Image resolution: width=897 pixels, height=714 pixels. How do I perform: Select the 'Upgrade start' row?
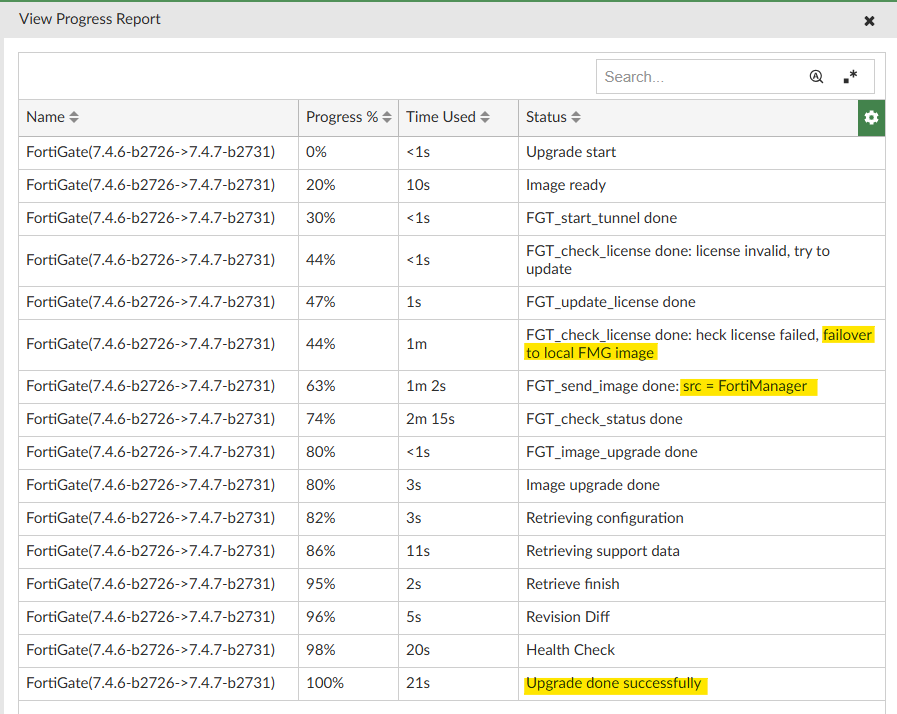[571, 152]
